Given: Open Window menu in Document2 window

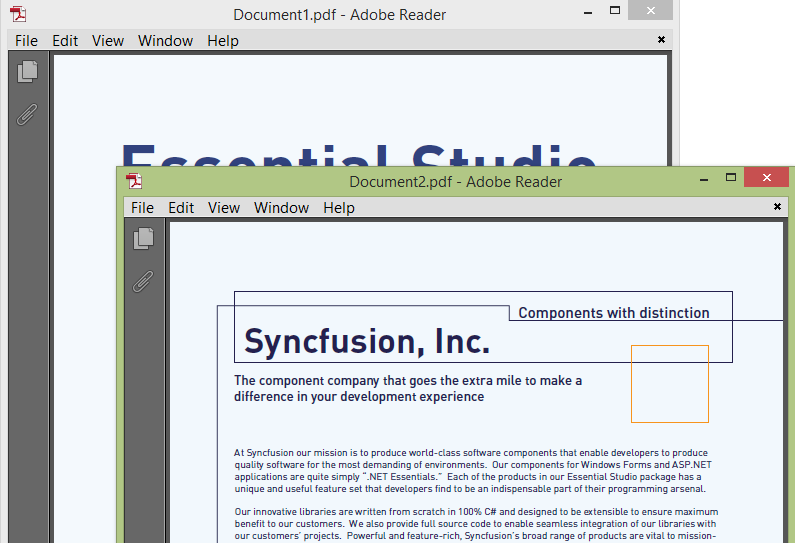Looking at the screenshot, I should pos(281,207).
